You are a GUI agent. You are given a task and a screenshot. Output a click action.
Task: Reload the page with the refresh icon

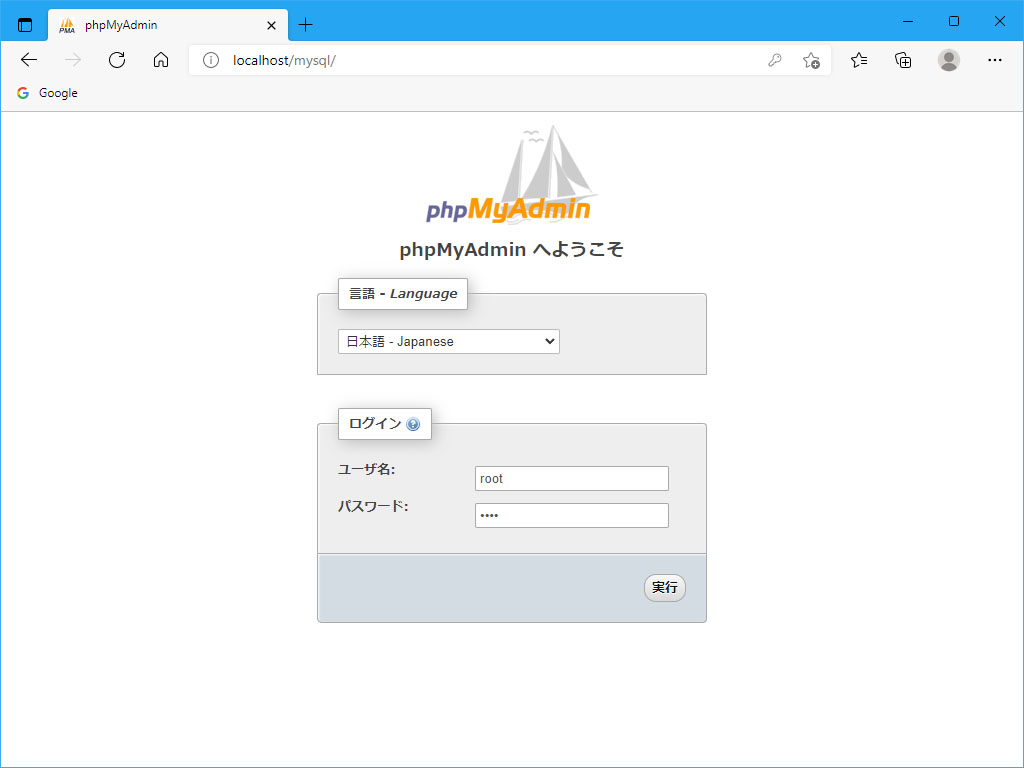pyautogui.click(x=117, y=60)
